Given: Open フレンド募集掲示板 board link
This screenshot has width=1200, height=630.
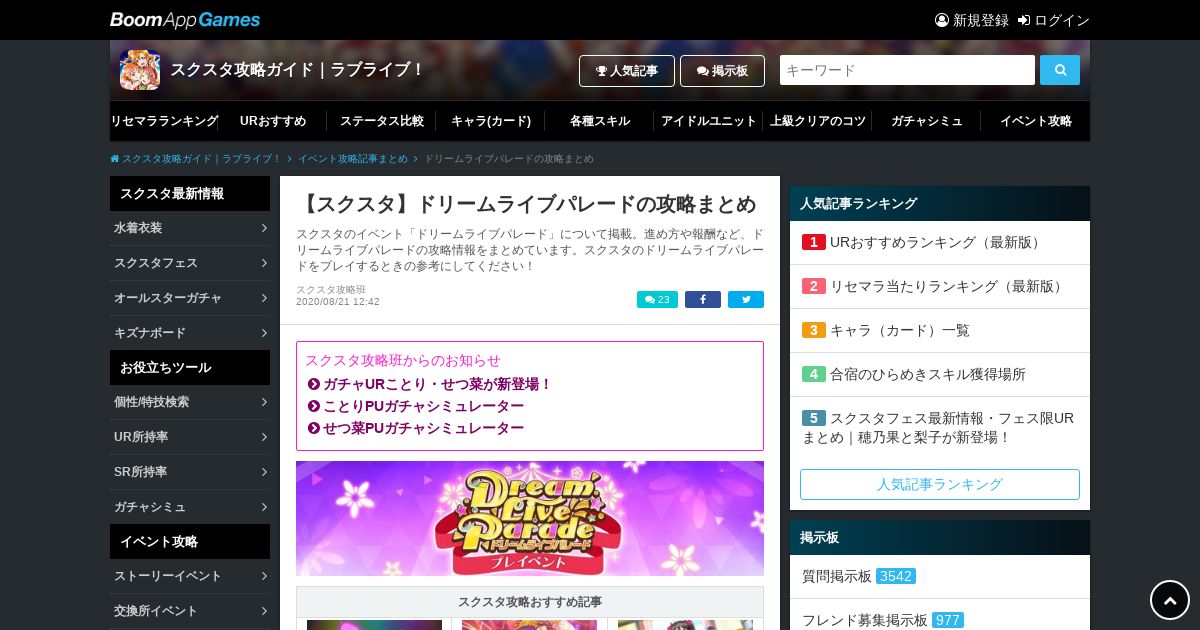Looking at the screenshot, I should point(940,618).
